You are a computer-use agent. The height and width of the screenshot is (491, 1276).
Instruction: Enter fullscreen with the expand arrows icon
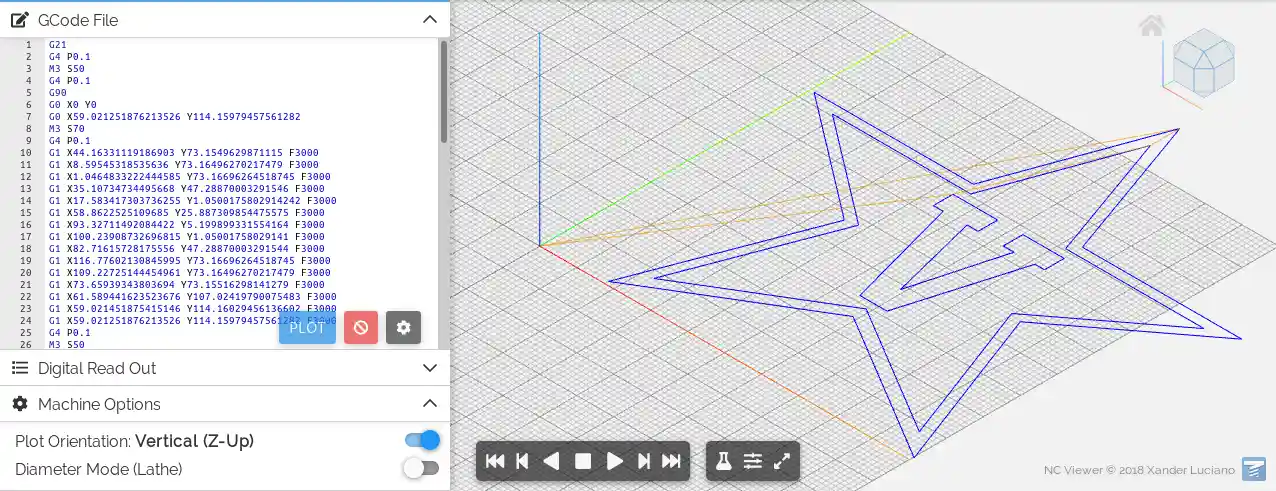pyautogui.click(x=783, y=461)
